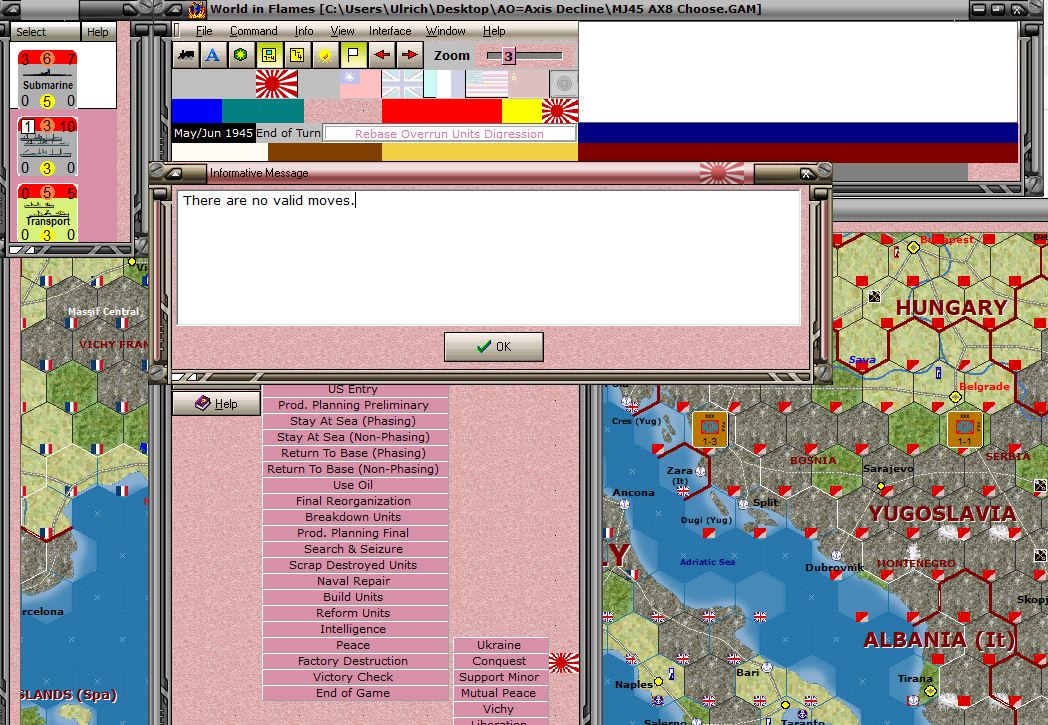Click the blue color bar segment
The width and height of the screenshot is (1048, 725).
pyautogui.click(x=196, y=111)
